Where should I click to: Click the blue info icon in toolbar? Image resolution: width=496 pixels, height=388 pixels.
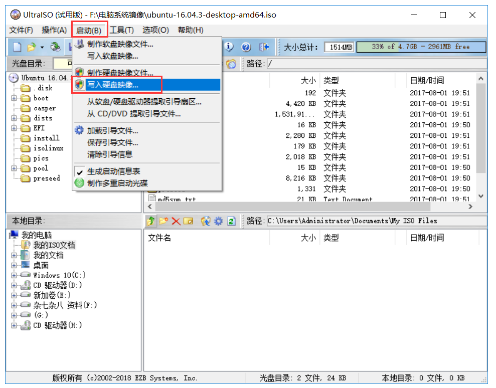tap(230, 47)
